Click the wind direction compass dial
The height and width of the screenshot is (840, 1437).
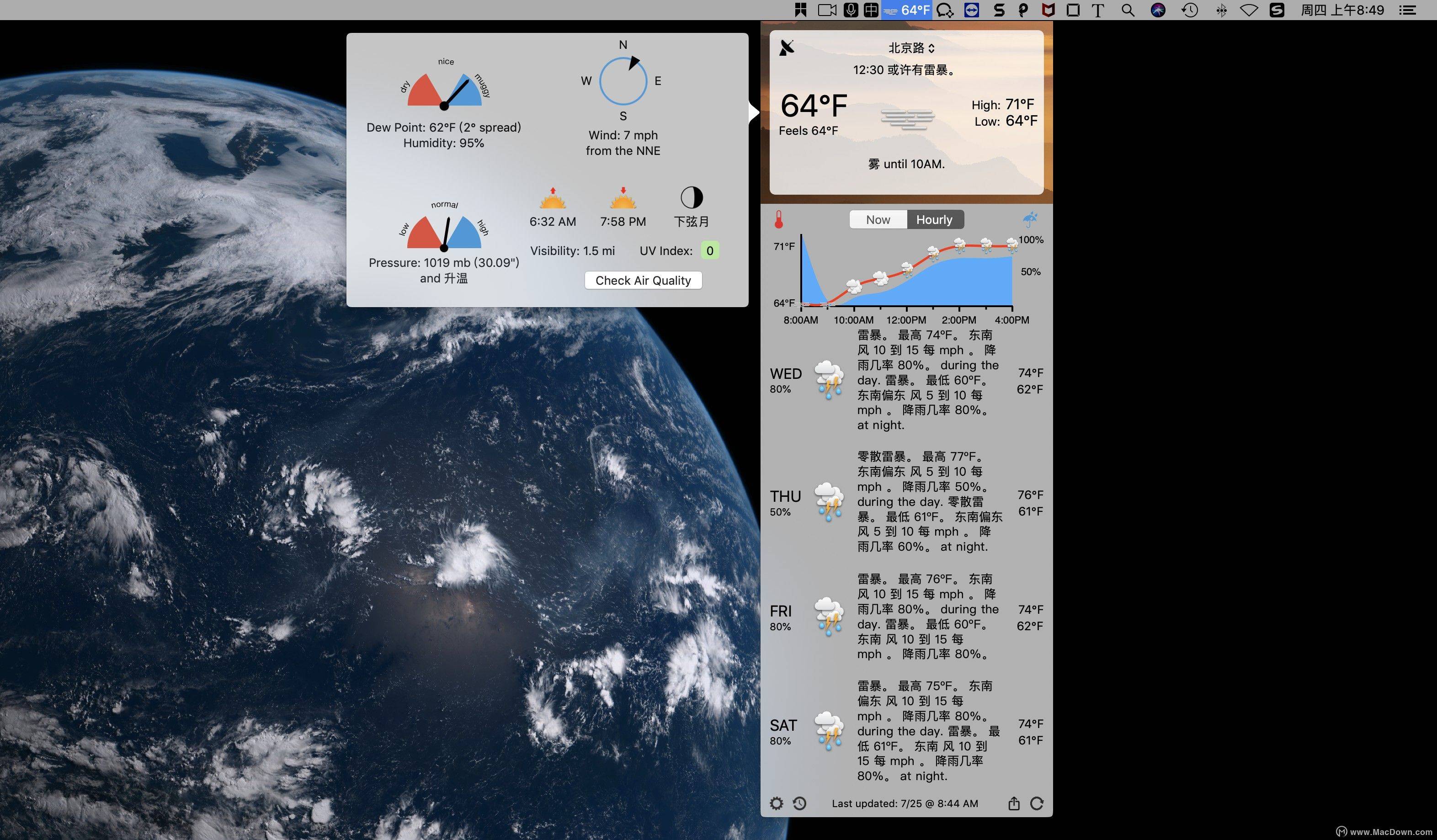coord(623,81)
